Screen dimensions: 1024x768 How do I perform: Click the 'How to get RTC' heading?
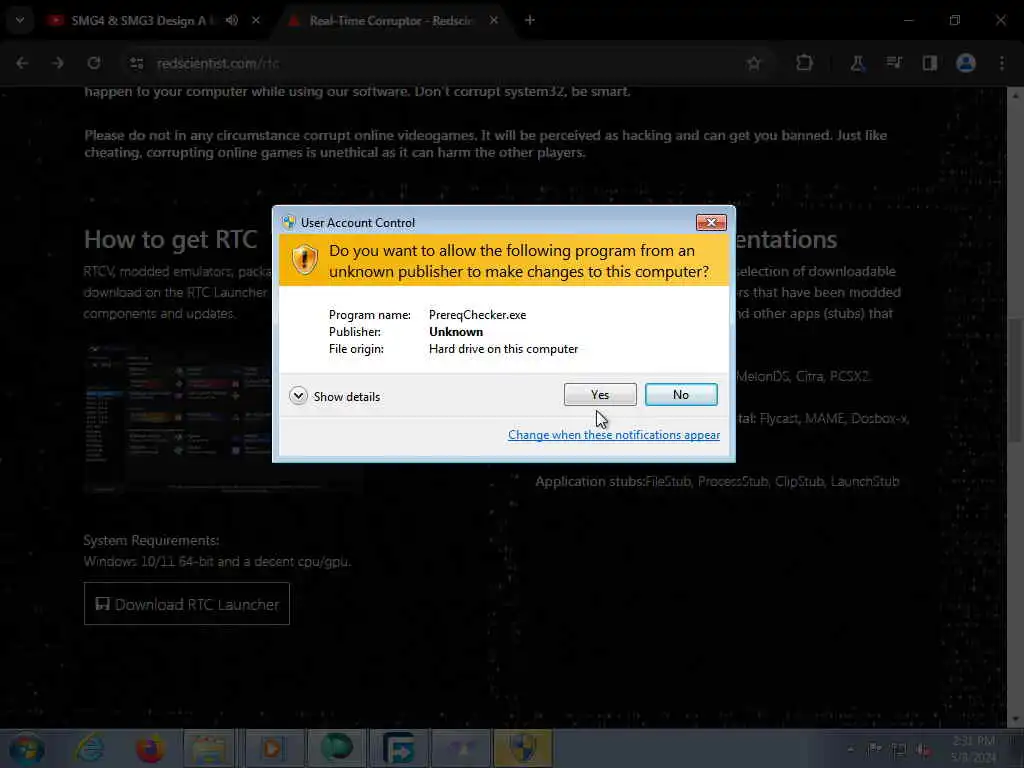pos(170,240)
